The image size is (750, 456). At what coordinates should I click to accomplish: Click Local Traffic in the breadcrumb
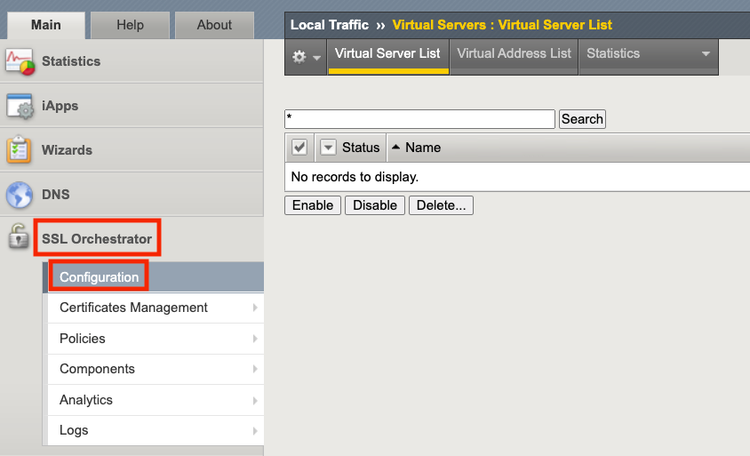pyautogui.click(x=329, y=25)
